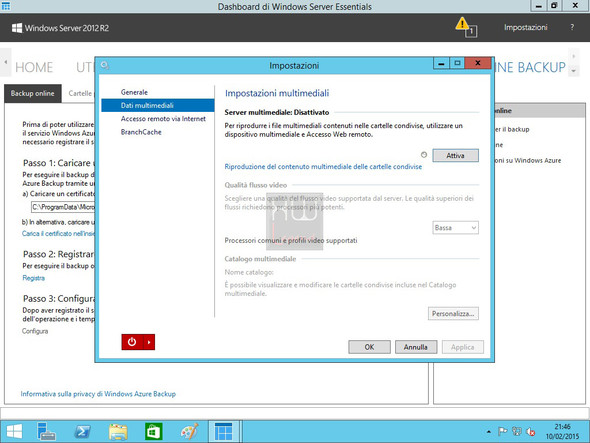Click Annulla to cancel dialog
Screen dimensions: 590x443
coord(416,347)
